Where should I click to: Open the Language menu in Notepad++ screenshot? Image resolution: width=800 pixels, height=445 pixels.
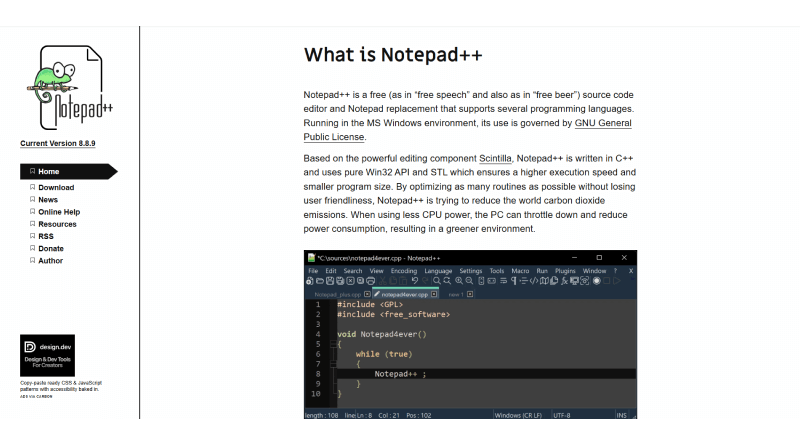click(438, 271)
